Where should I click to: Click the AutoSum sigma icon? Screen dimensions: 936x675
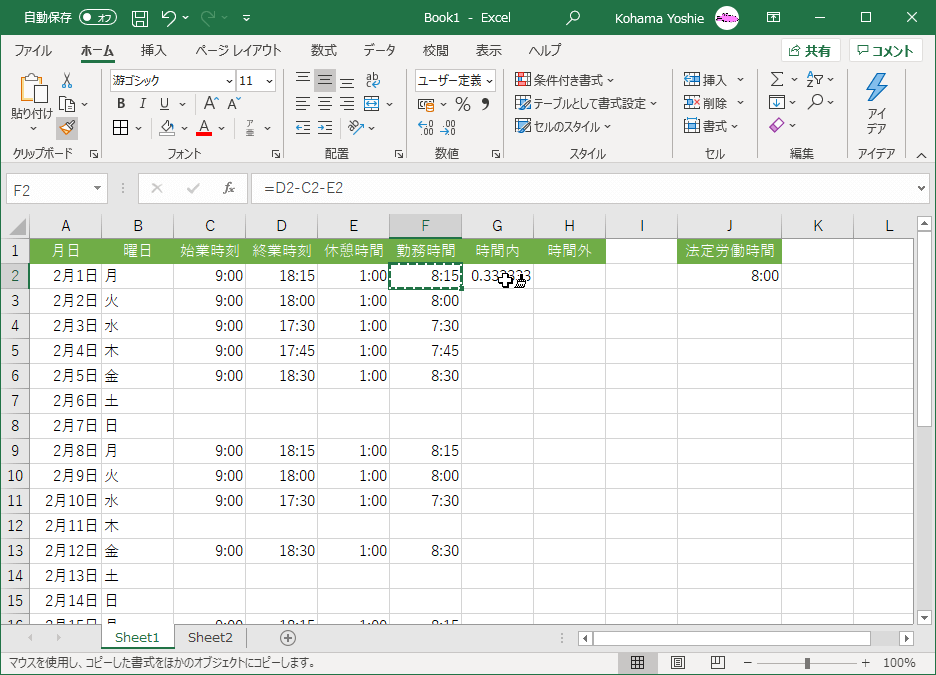[x=777, y=79]
